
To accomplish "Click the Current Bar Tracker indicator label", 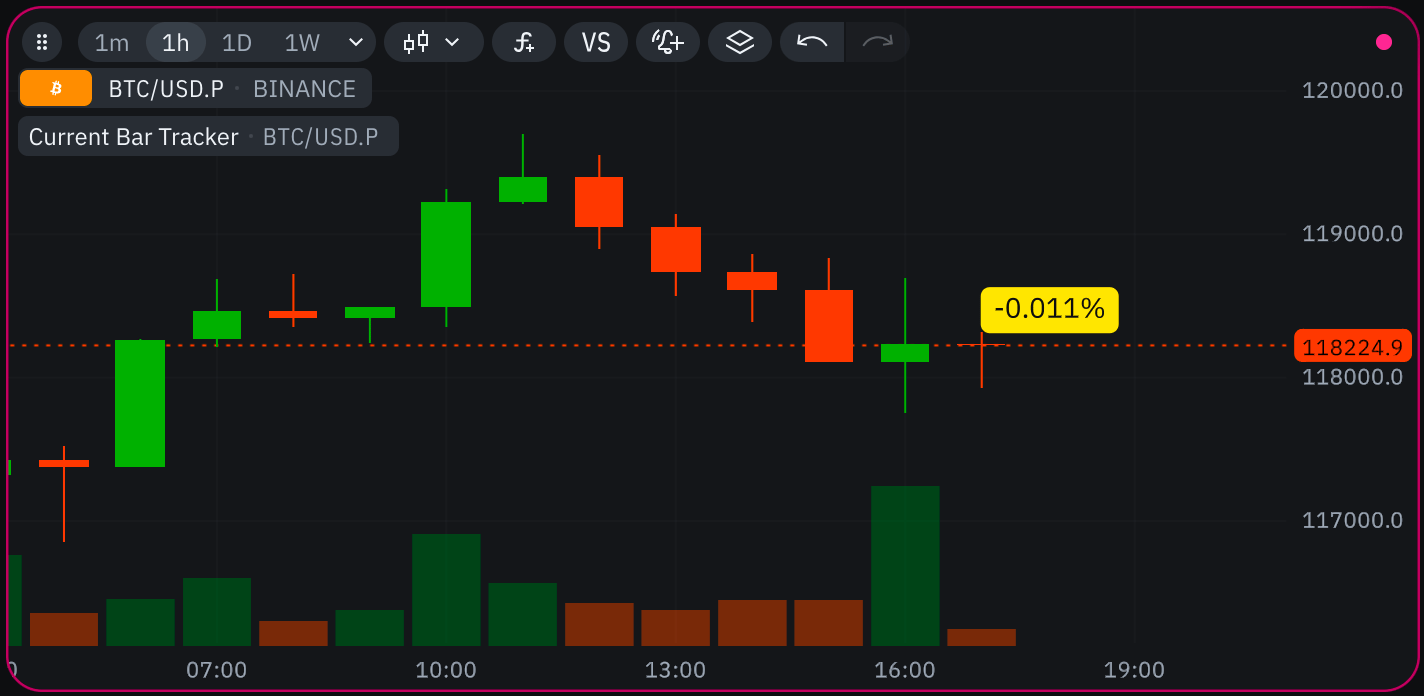I will pos(208,136).
